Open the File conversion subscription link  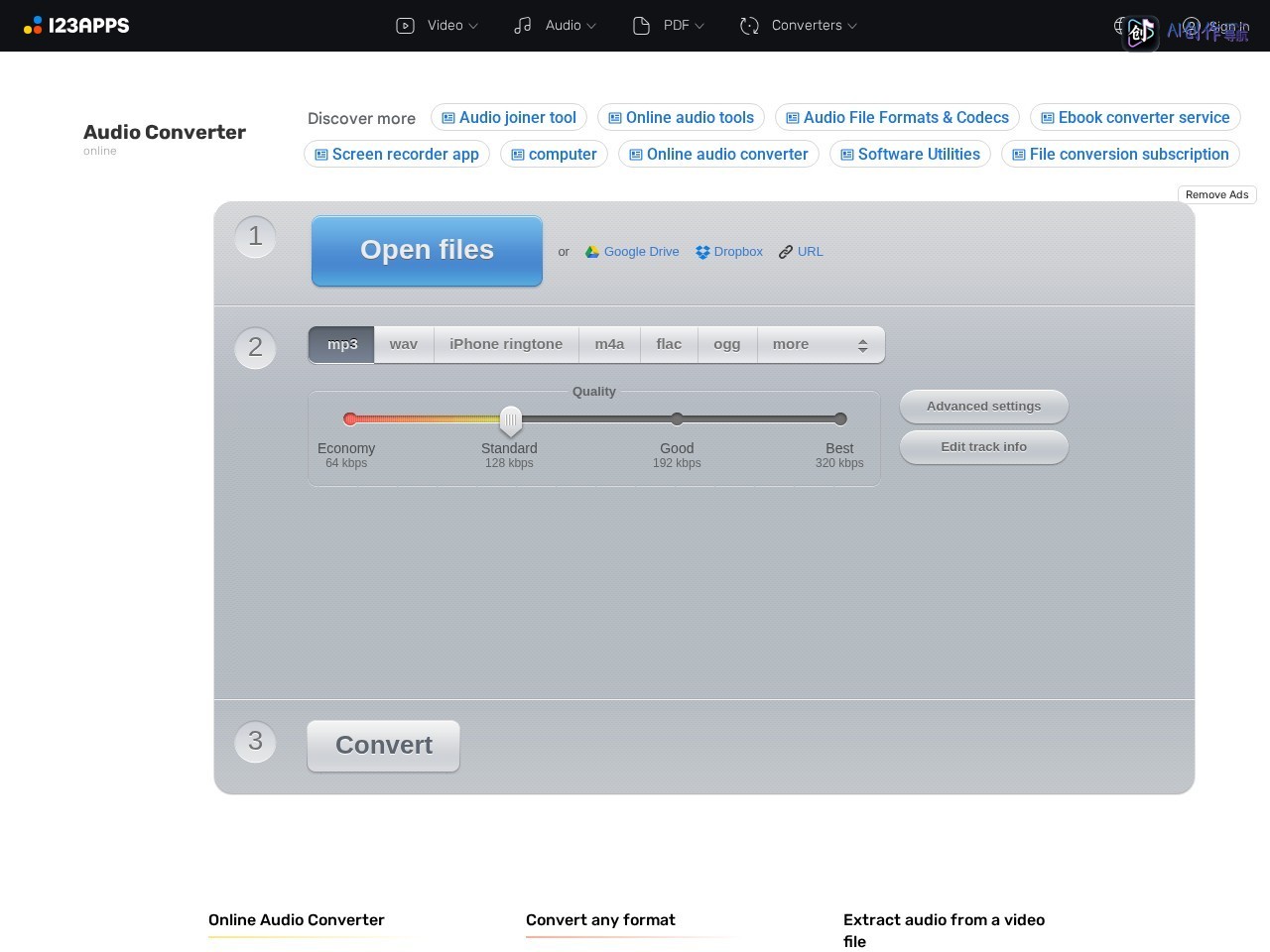click(x=1120, y=154)
